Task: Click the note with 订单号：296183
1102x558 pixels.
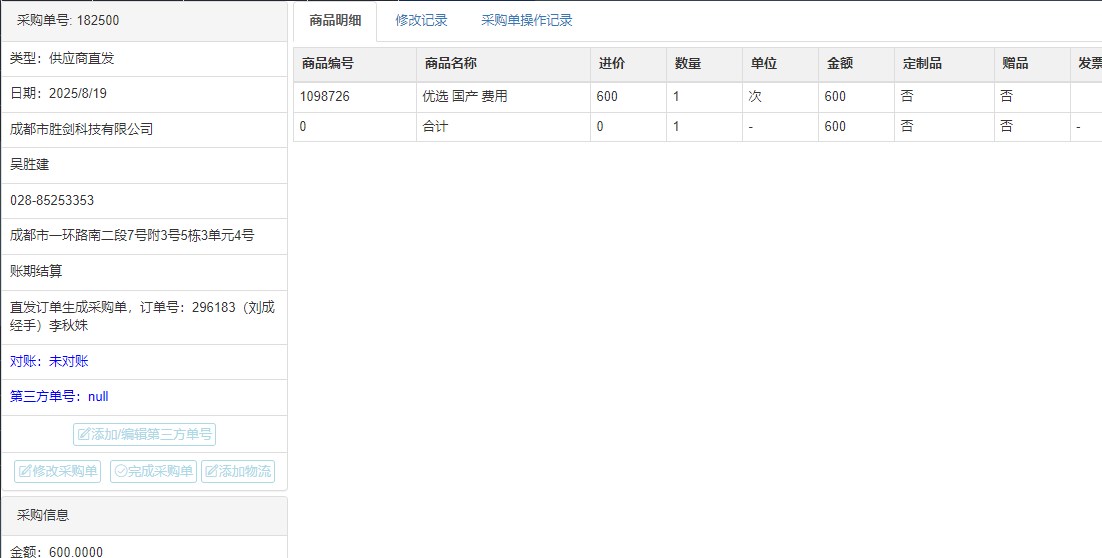Action: [x=142, y=316]
